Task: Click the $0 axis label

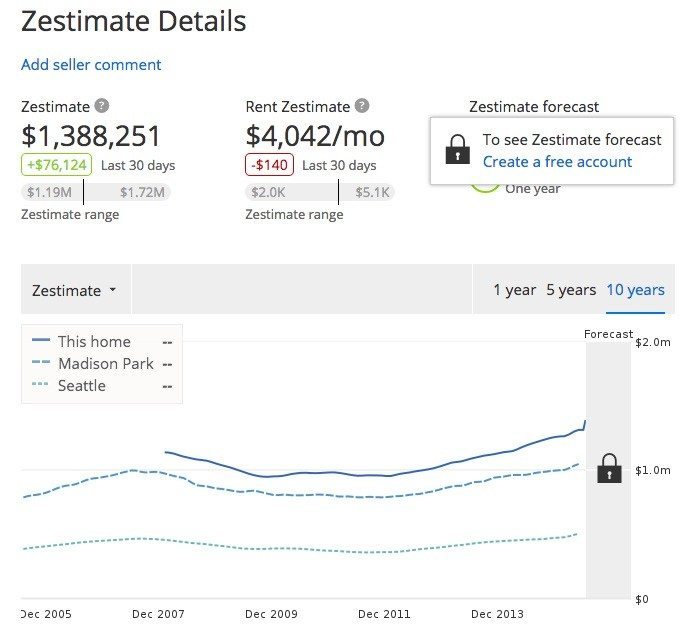Action: click(x=642, y=599)
